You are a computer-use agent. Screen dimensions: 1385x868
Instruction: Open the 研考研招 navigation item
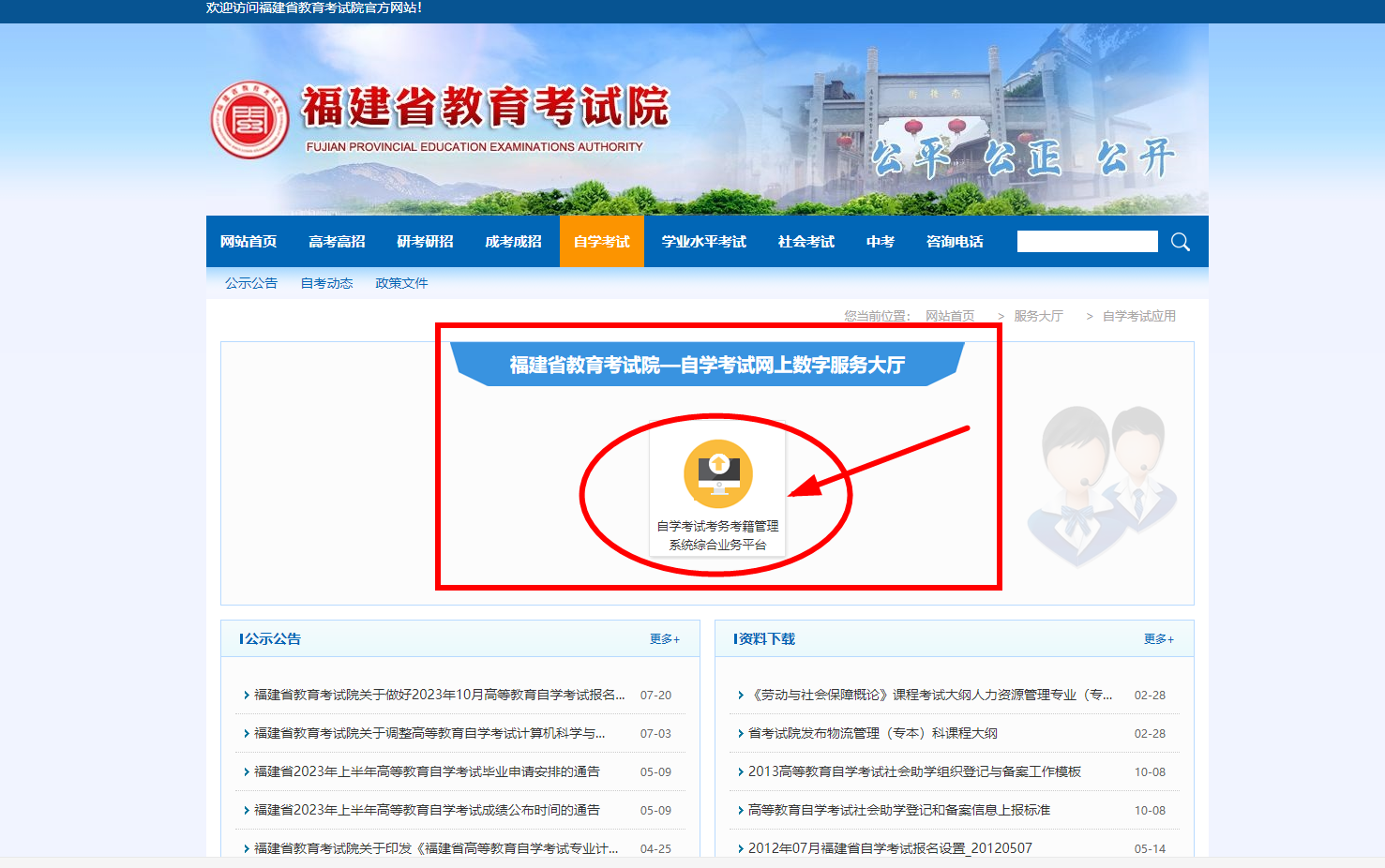click(425, 242)
